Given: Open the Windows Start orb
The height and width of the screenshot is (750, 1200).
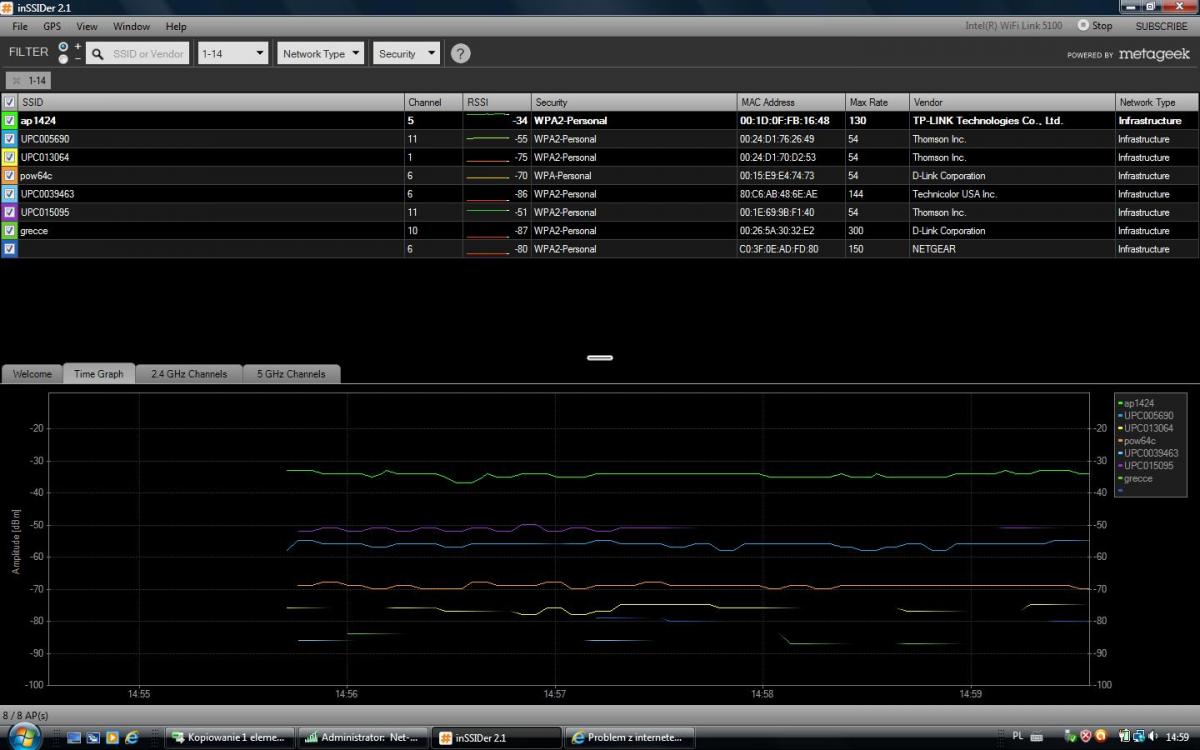Looking at the screenshot, I should [24, 737].
